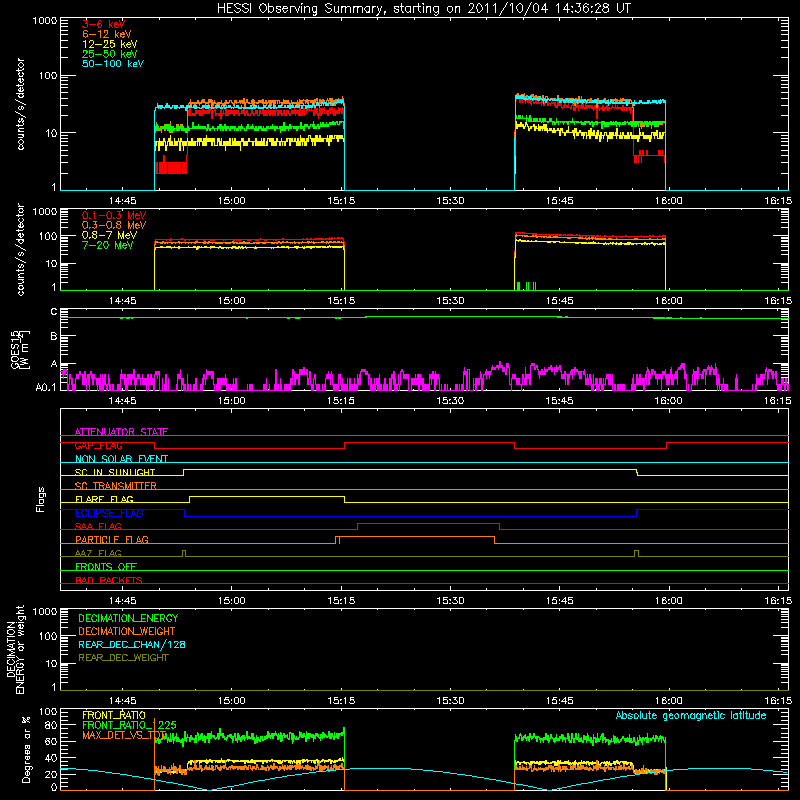Click the SAA_FLAG label
The height and width of the screenshot is (800, 800).
click(x=98, y=526)
